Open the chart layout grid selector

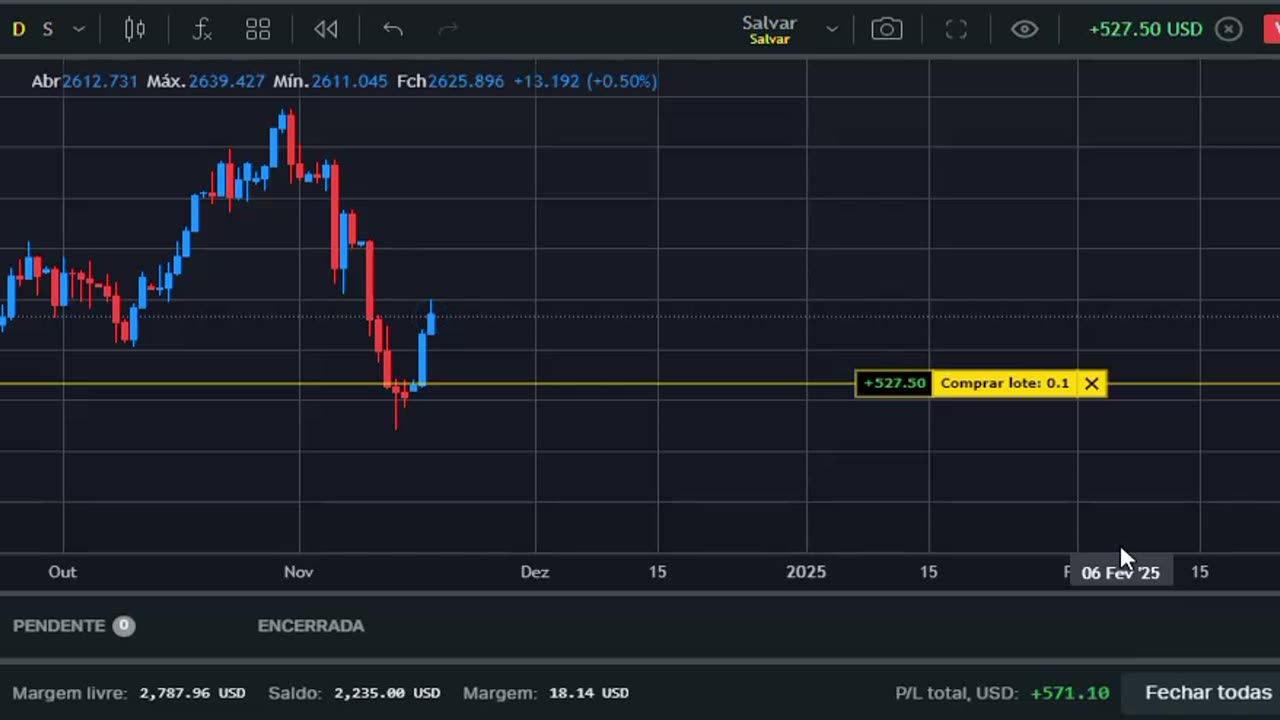coord(258,30)
